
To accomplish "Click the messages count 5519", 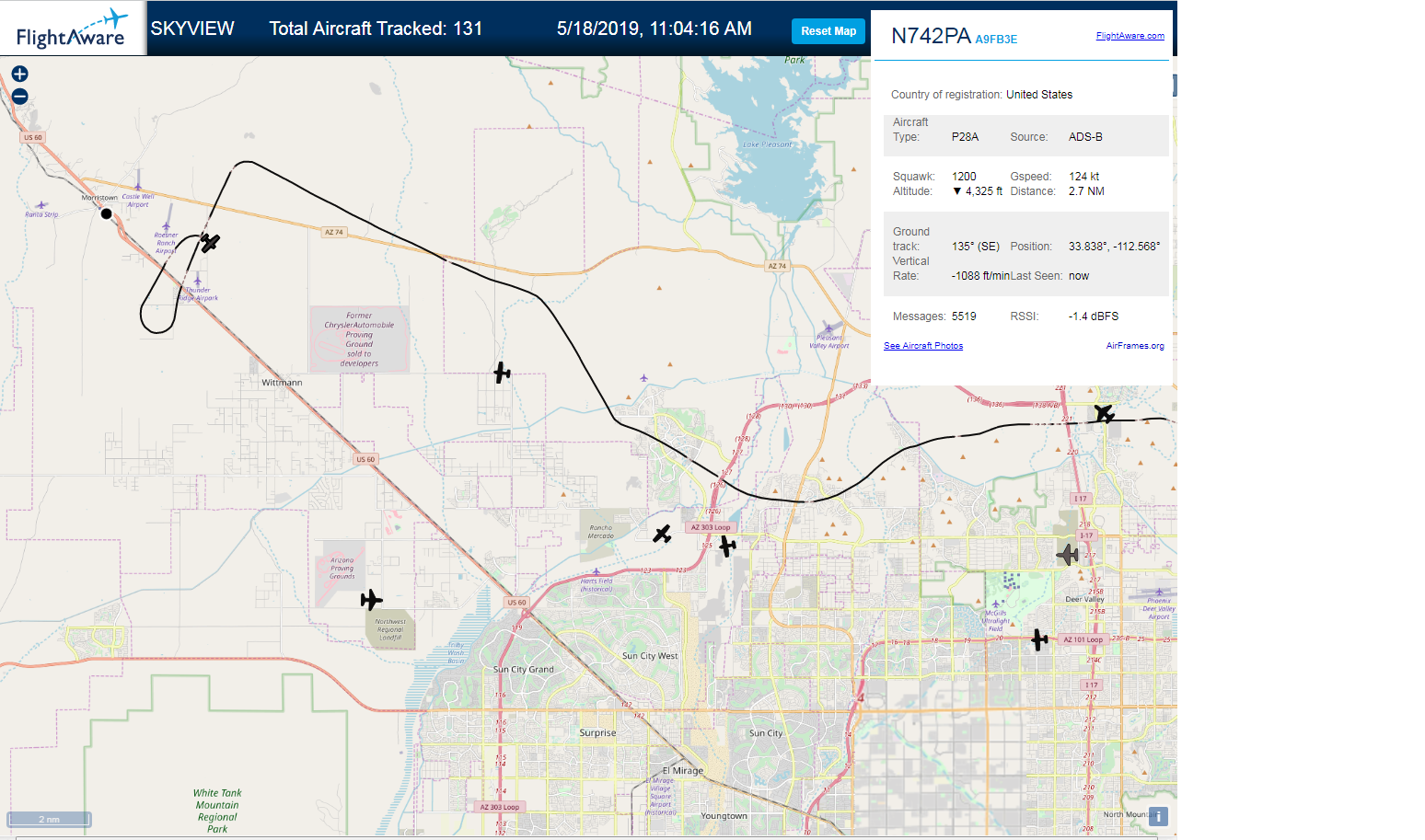I will (964, 316).
